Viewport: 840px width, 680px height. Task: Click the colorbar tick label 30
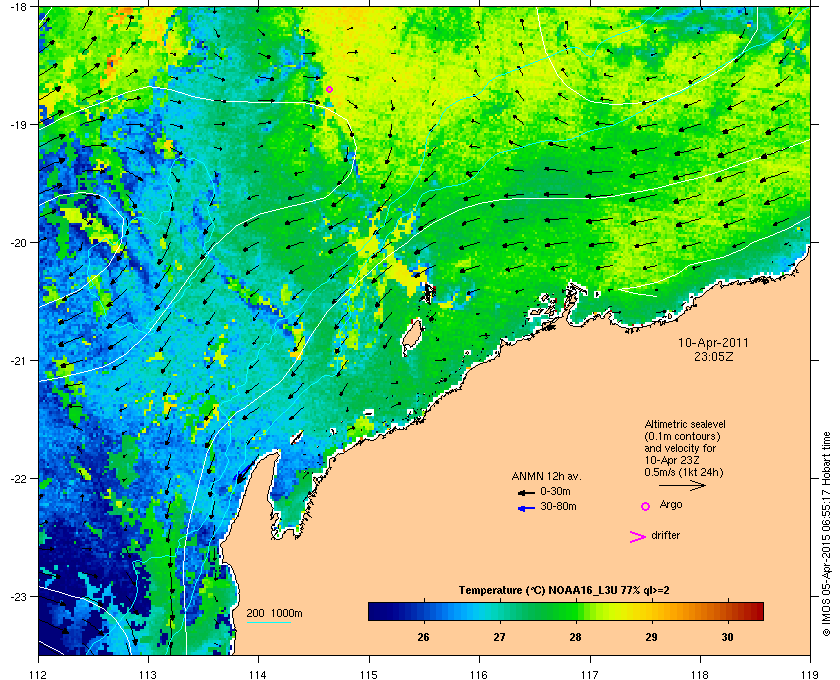point(727,637)
